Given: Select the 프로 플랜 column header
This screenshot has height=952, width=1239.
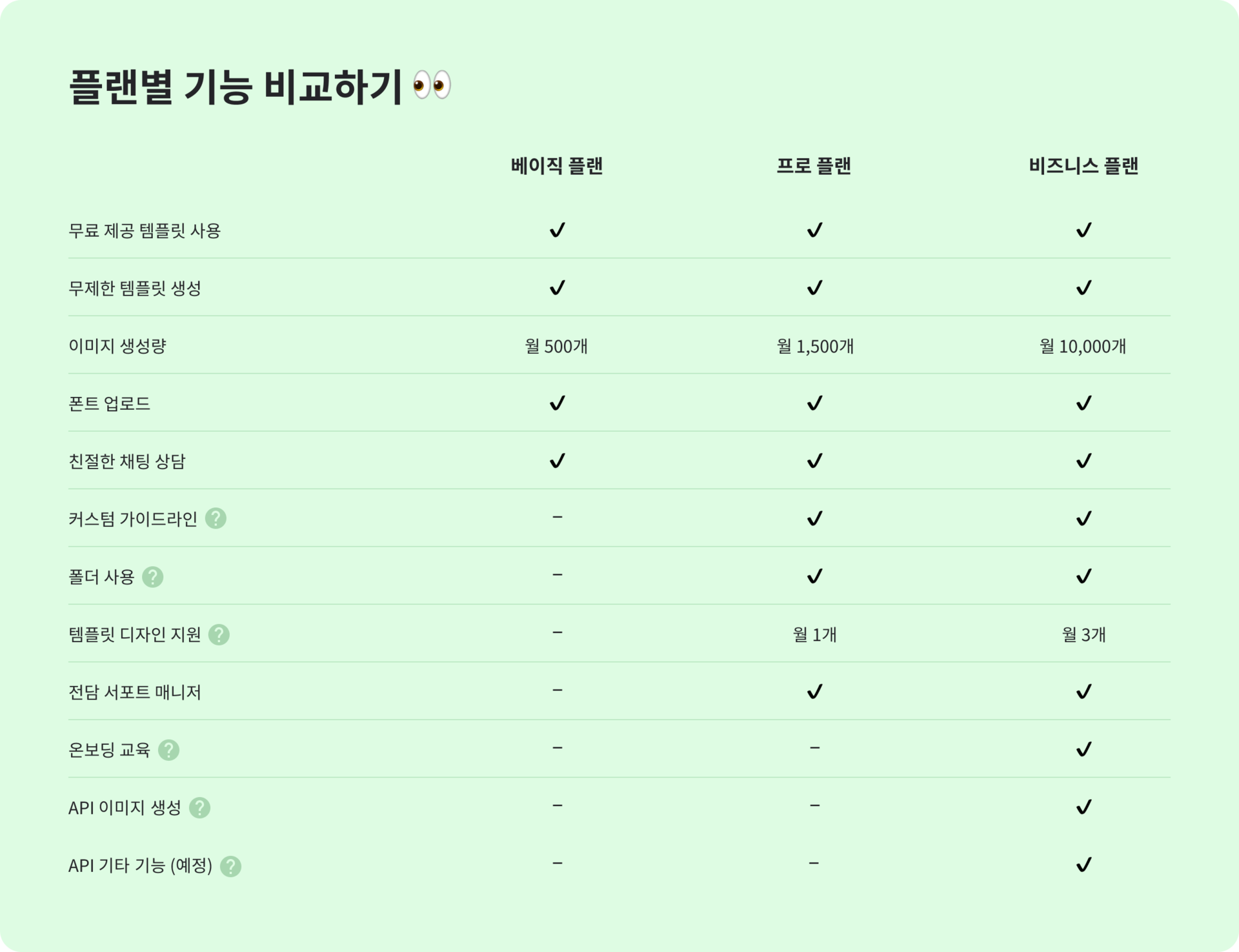Looking at the screenshot, I should pos(814,166).
